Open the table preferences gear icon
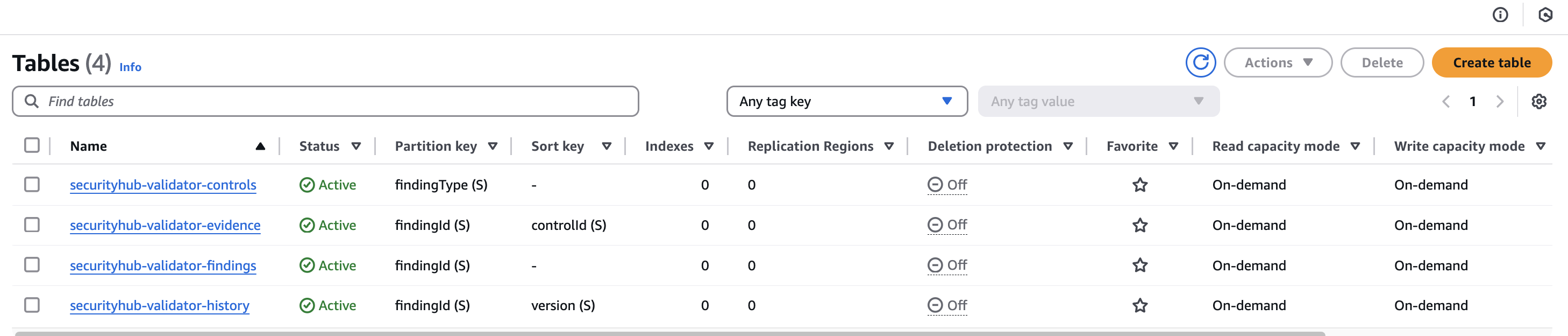Image resolution: width=1568 pixels, height=336 pixels. coord(1538,102)
